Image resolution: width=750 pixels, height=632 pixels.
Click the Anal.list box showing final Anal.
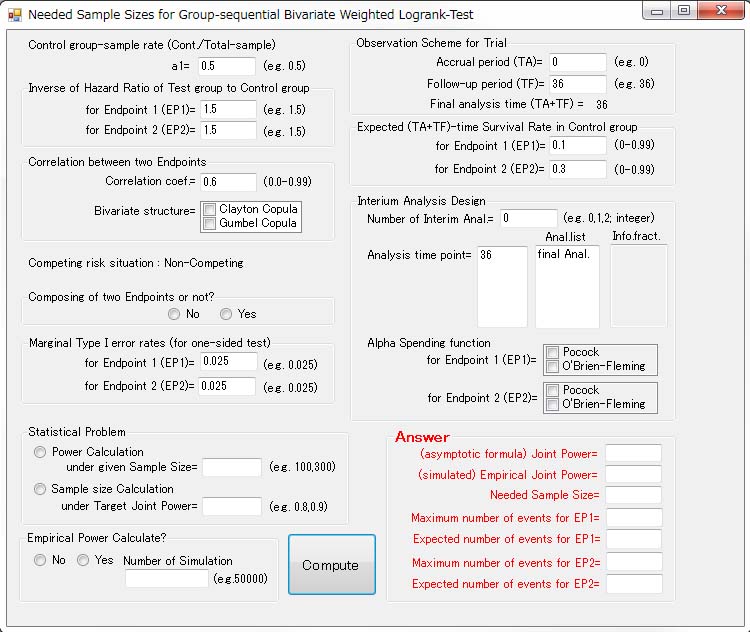pos(567,287)
